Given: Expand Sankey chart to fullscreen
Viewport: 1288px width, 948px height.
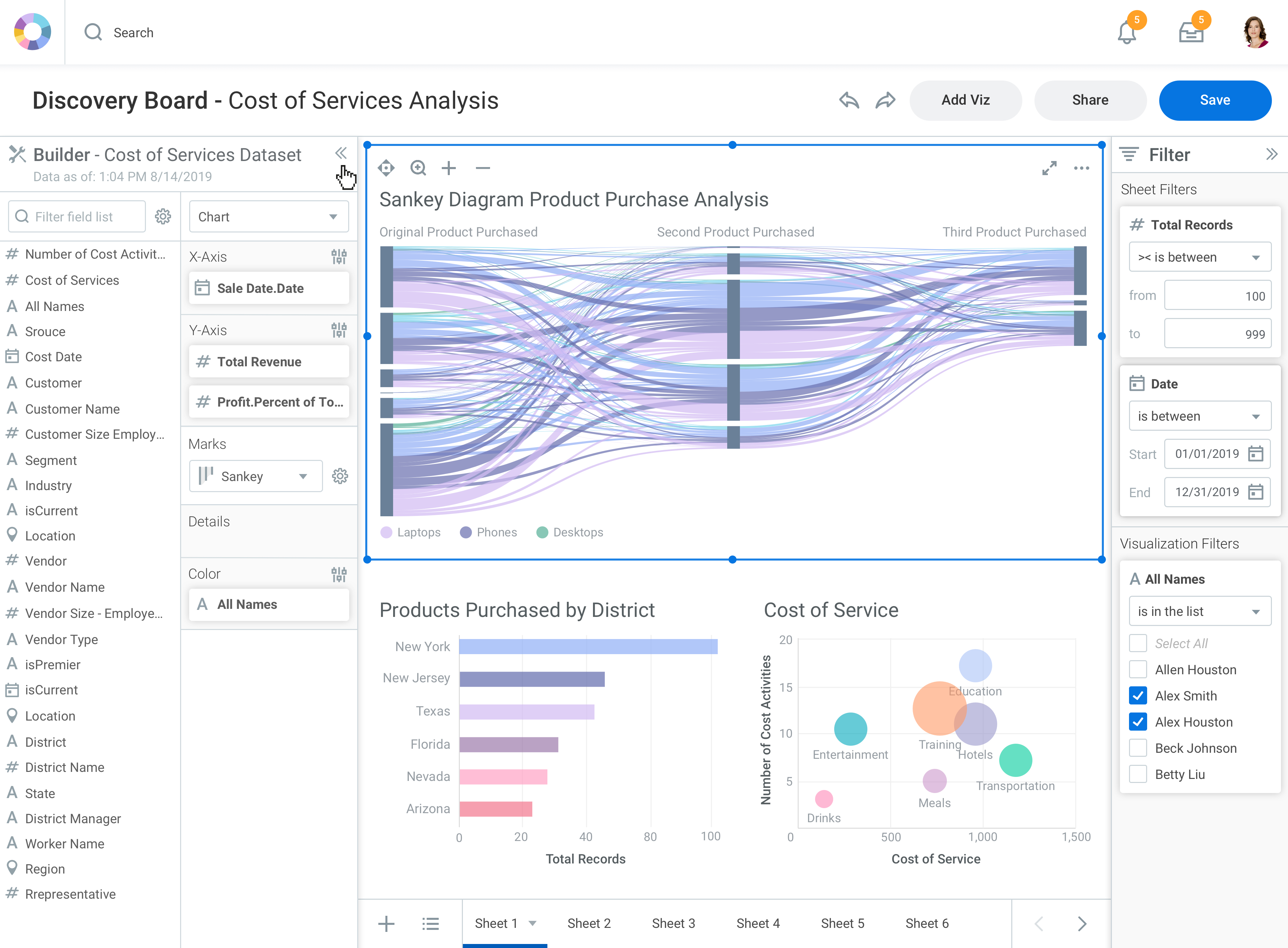Looking at the screenshot, I should [x=1049, y=168].
